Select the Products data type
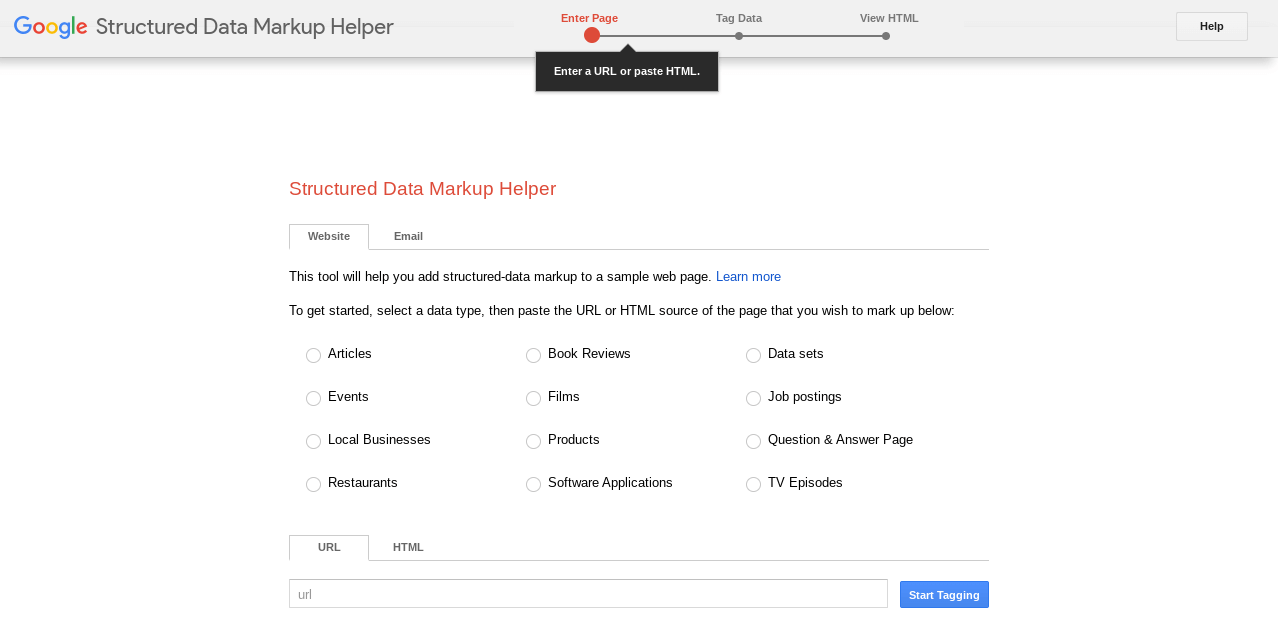The width and height of the screenshot is (1278, 637). 533,441
